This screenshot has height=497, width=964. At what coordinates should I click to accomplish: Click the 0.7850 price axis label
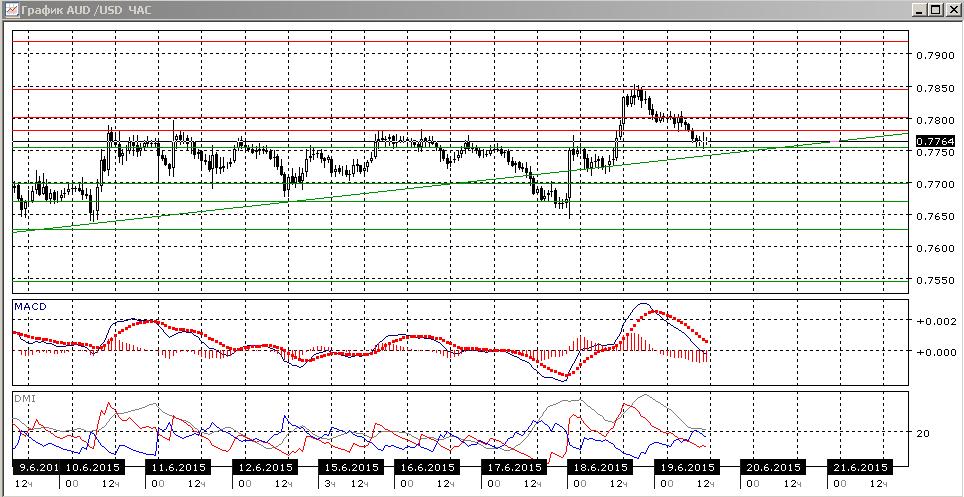[934, 88]
